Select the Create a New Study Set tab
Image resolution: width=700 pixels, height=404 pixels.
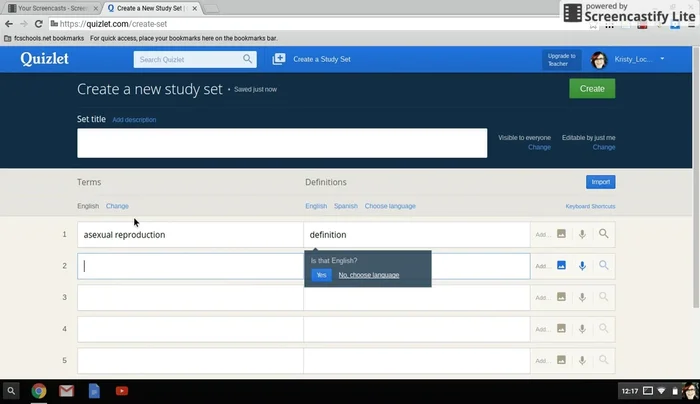pos(150,8)
